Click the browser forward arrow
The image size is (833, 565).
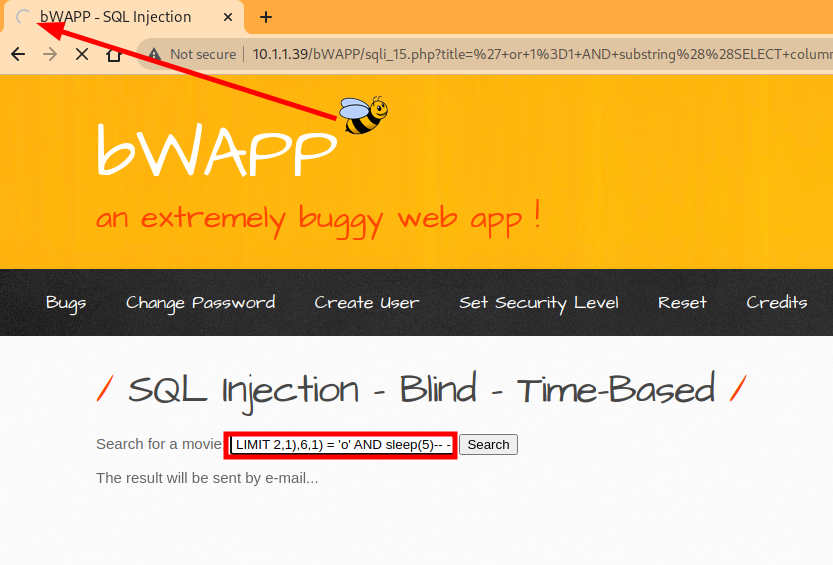50,54
